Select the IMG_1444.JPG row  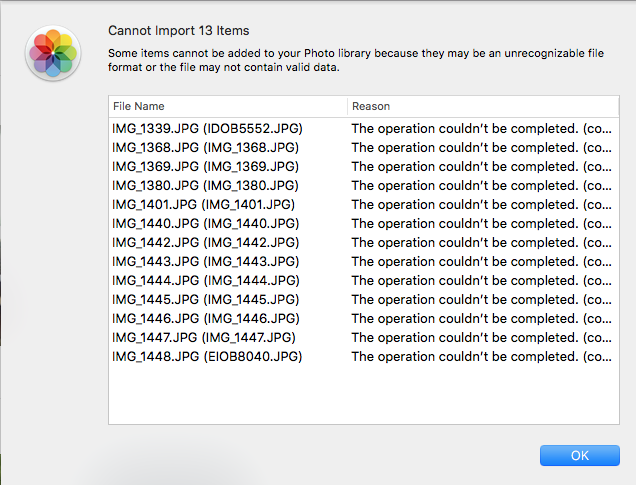205,280
